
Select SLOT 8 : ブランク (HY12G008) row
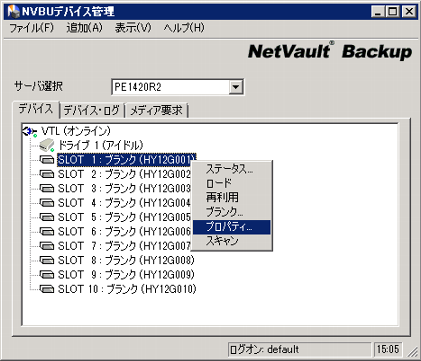126,260
